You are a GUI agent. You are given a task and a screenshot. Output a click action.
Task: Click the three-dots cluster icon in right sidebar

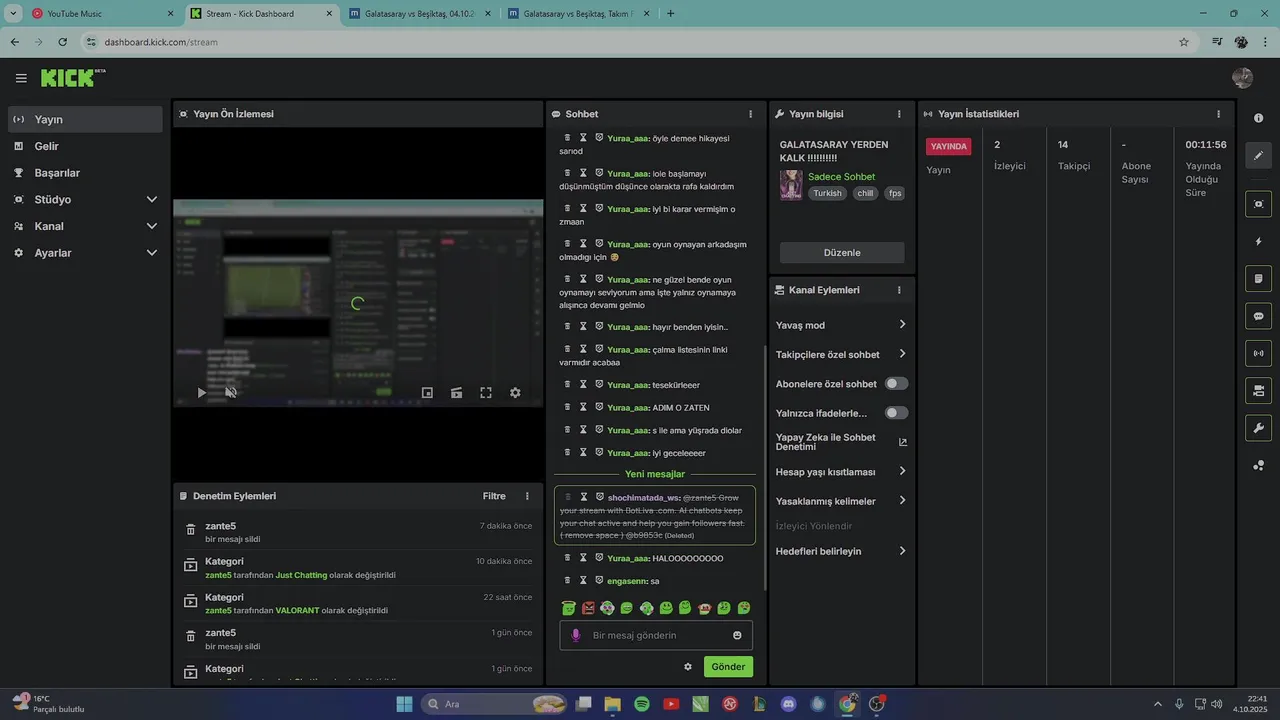pyautogui.click(x=1258, y=465)
